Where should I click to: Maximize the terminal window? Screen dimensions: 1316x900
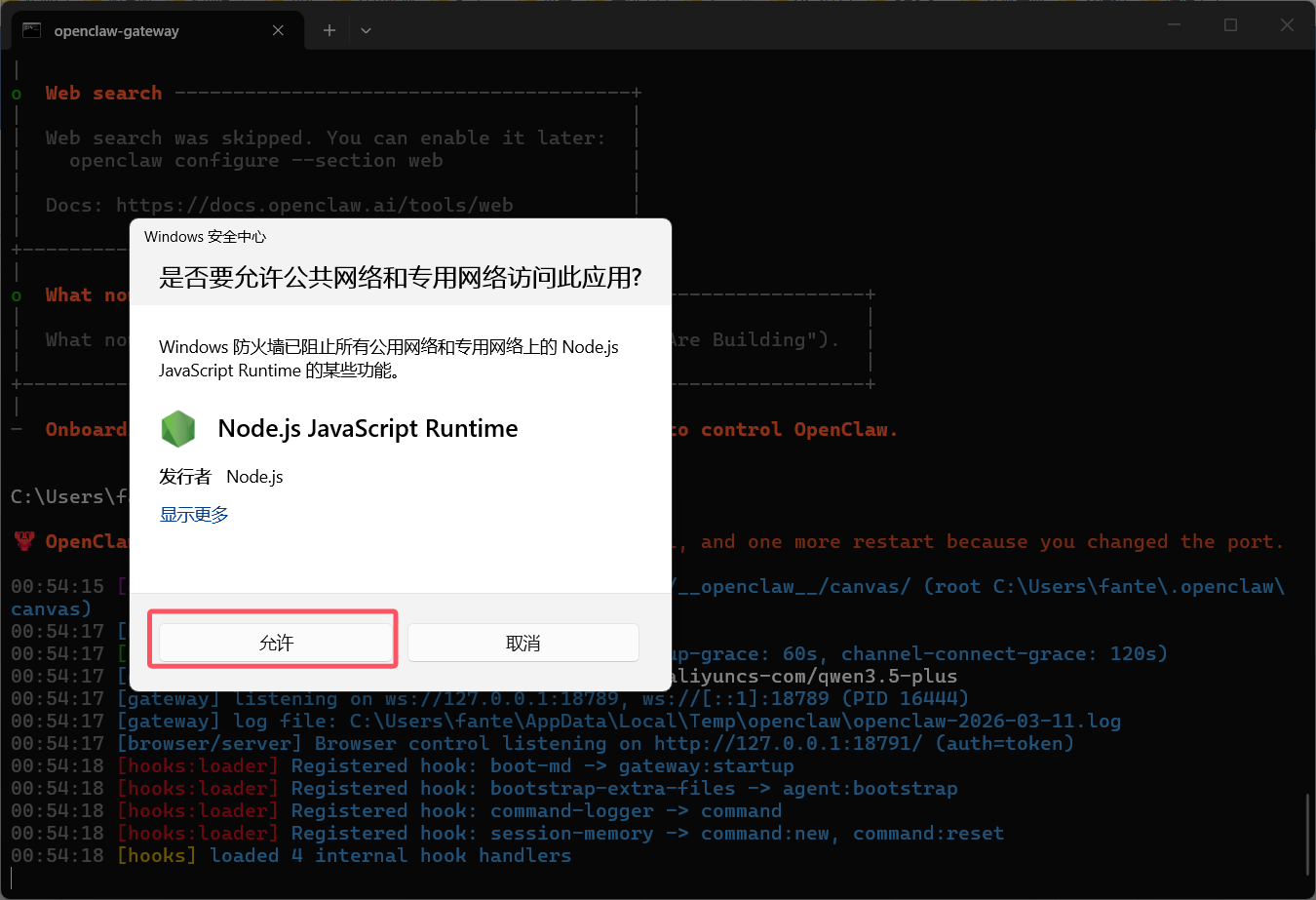pos(1230,25)
